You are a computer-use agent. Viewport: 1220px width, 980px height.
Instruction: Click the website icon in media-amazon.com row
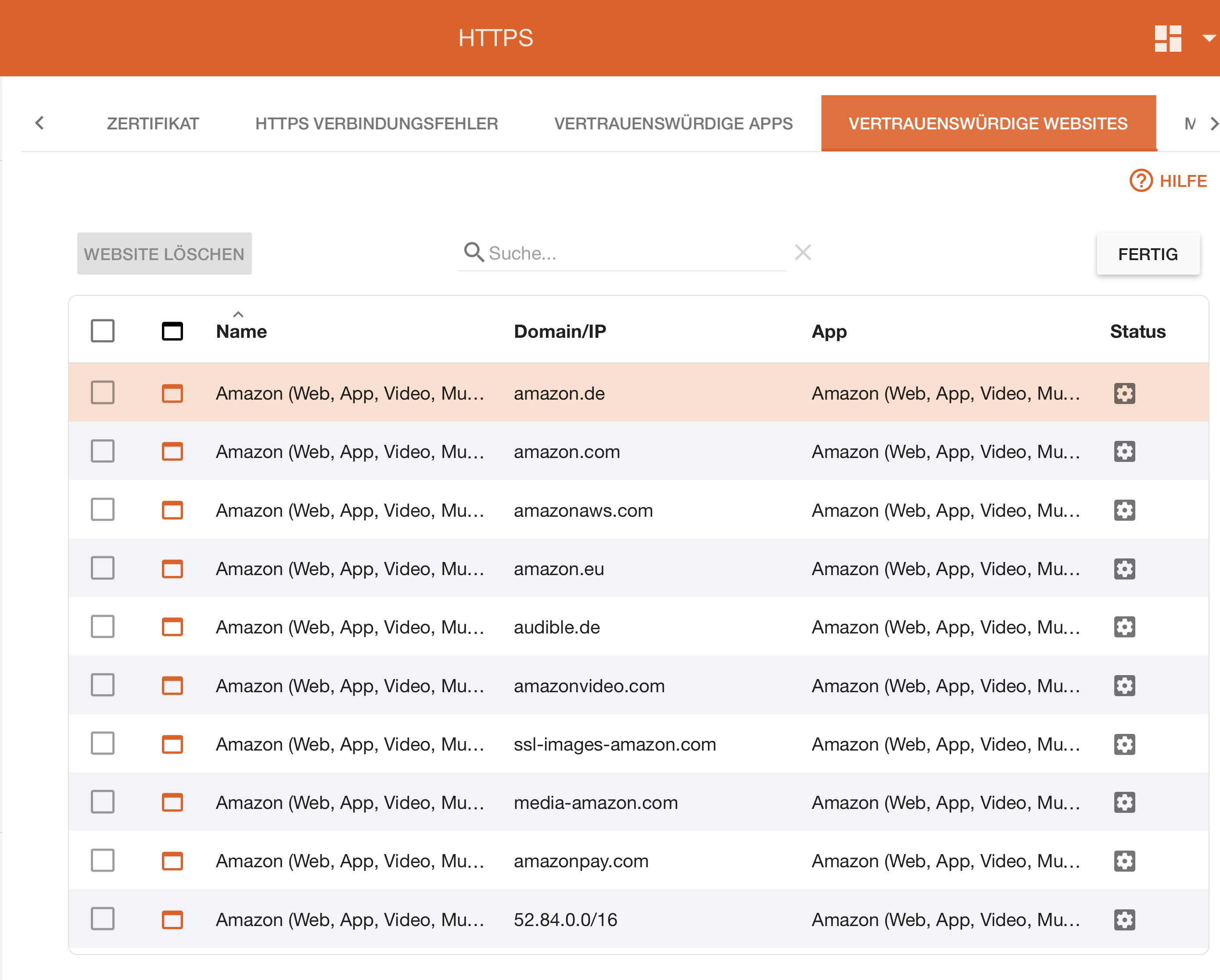(x=172, y=802)
